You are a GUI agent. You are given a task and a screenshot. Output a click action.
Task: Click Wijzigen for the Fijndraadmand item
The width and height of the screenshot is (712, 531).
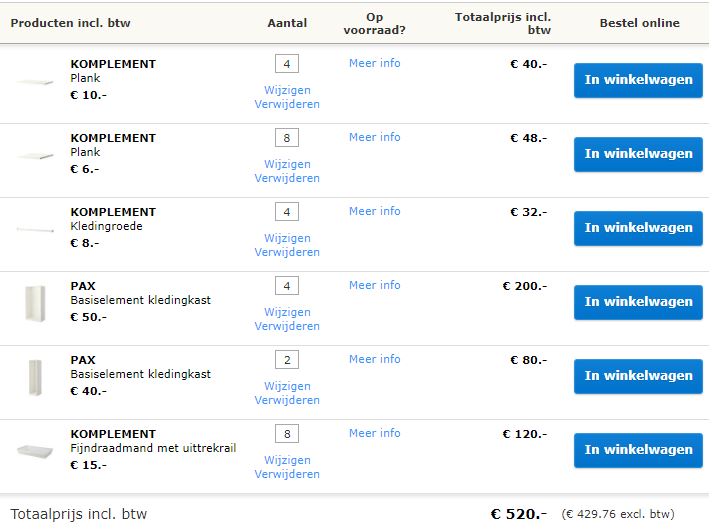point(287,460)
